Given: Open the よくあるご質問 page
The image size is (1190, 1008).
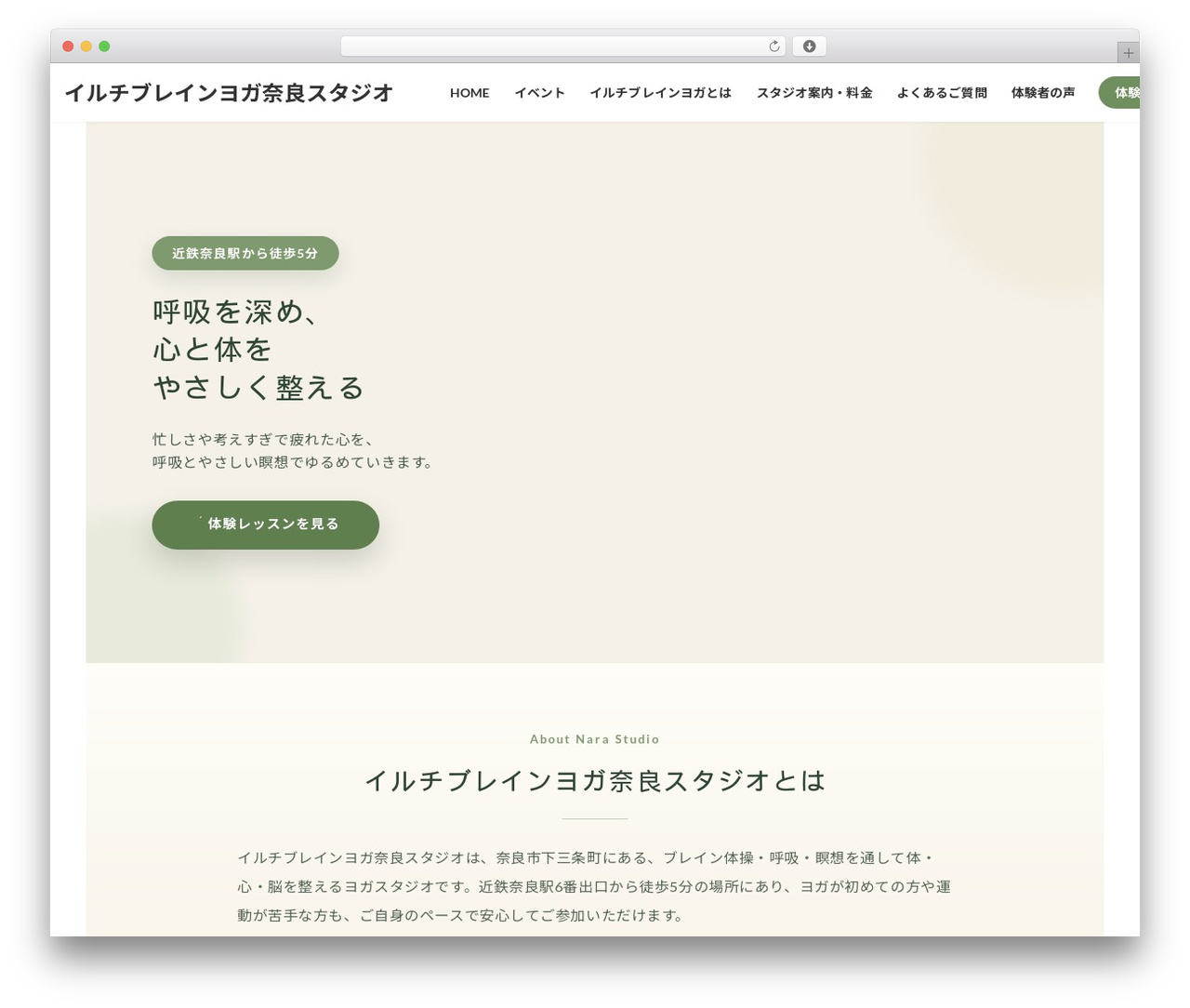Looking at the screenshot, I should (x=942, y=93).
